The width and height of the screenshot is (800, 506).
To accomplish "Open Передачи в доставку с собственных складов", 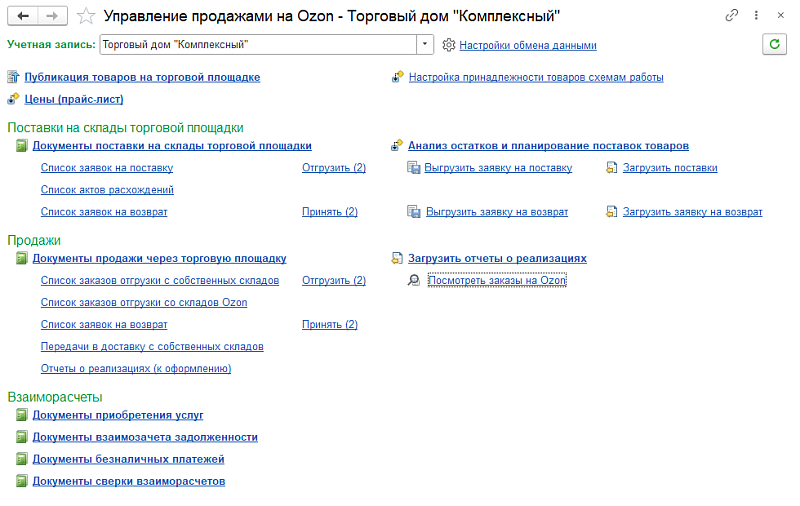I will (152, 346).
